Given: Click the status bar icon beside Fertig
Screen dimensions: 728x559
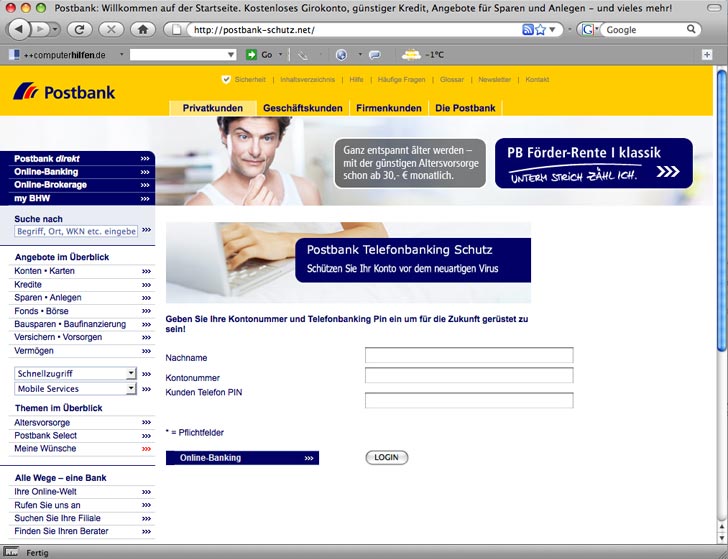Looking at the screenshot, I should click(11, 552).
